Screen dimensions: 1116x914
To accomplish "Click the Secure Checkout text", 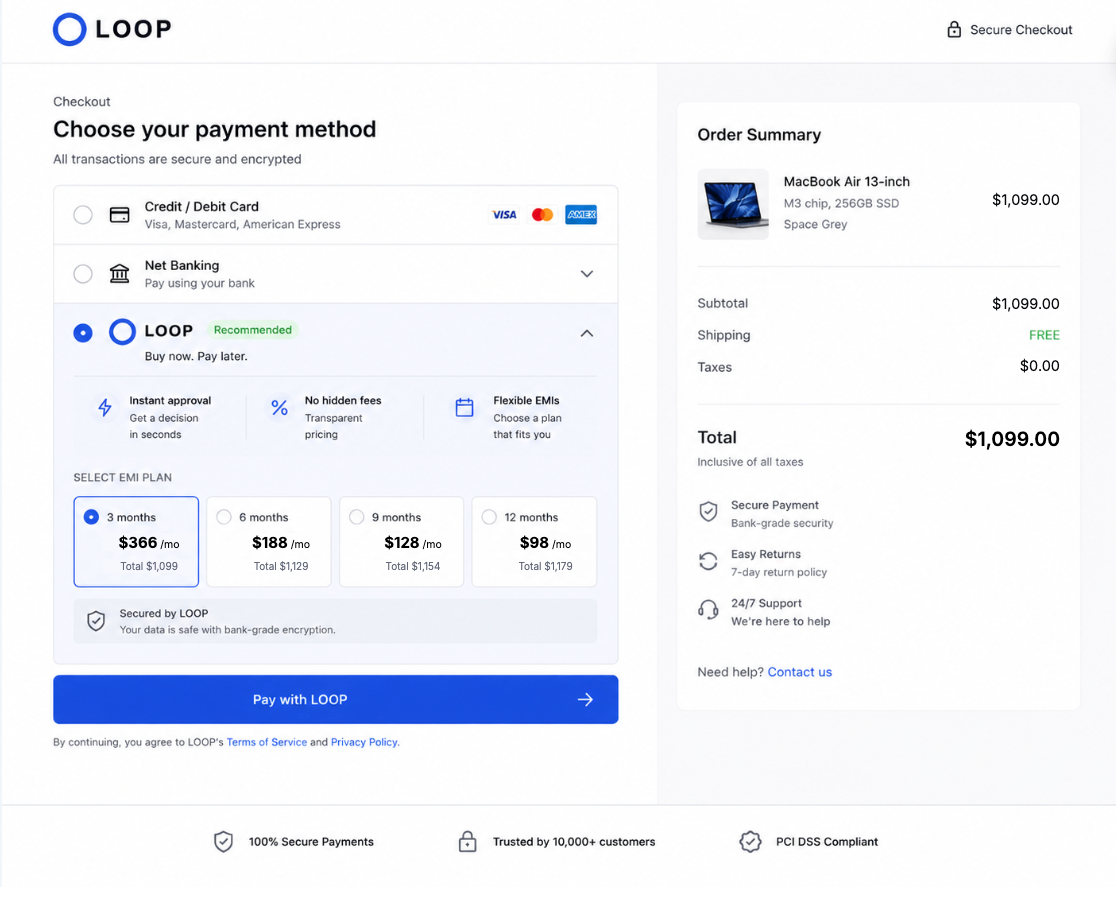I will click(x=1021, y=30).
